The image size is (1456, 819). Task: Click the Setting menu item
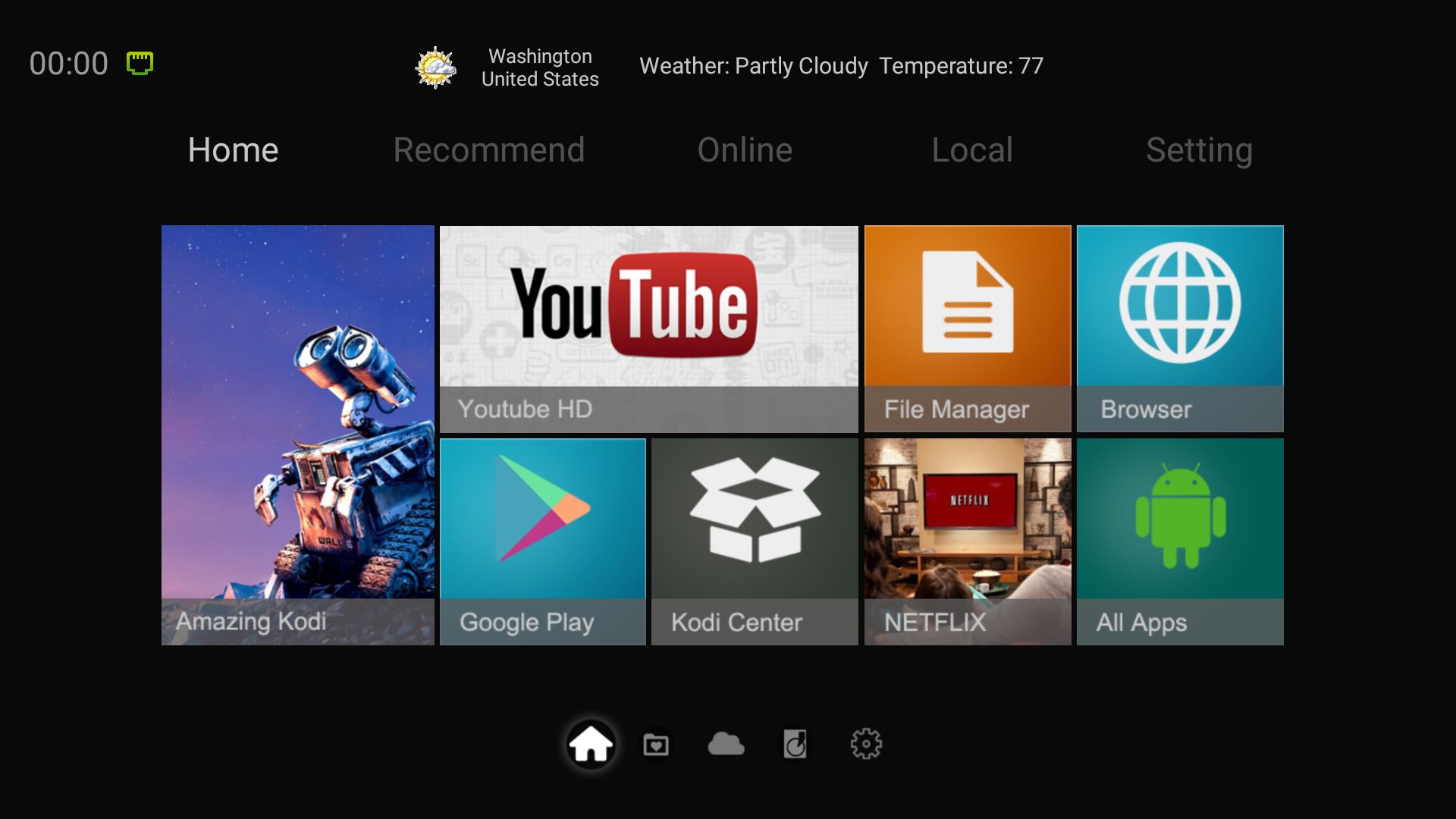pyautogui.click(x=1199, y=149)
